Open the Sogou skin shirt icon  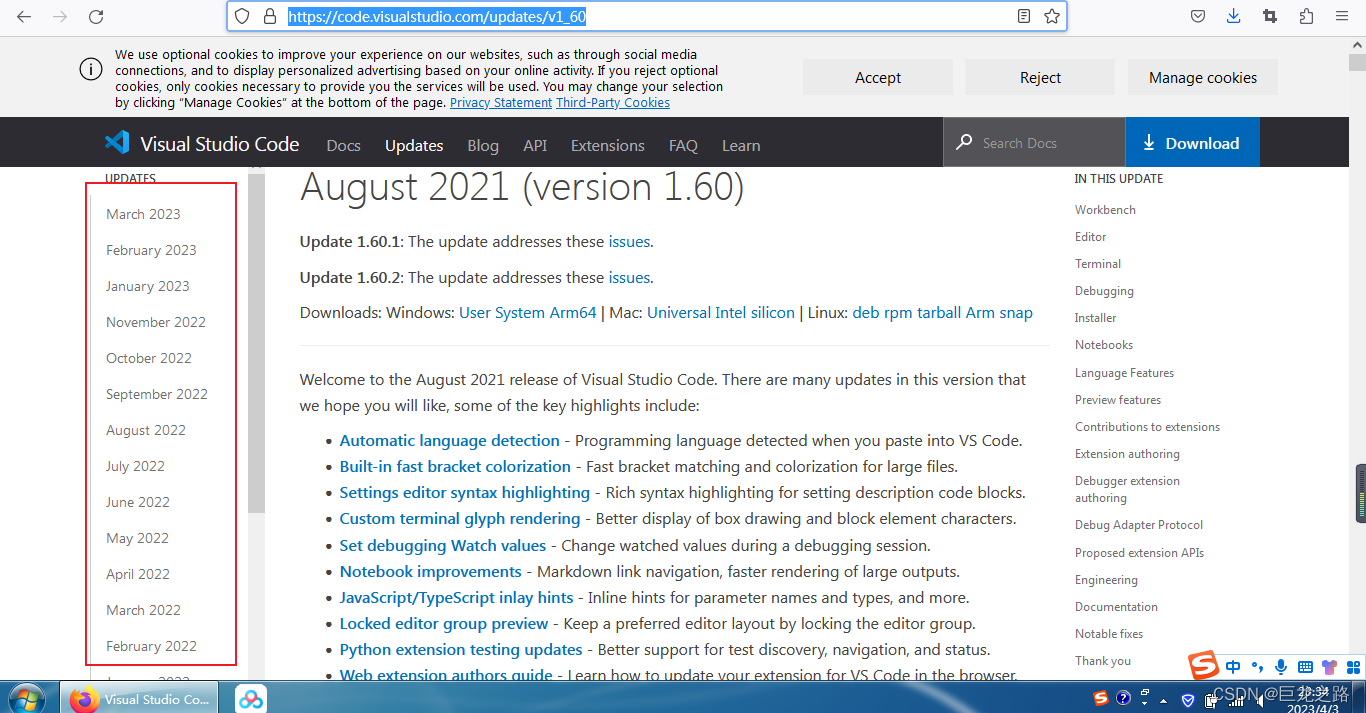(1329, 667)
